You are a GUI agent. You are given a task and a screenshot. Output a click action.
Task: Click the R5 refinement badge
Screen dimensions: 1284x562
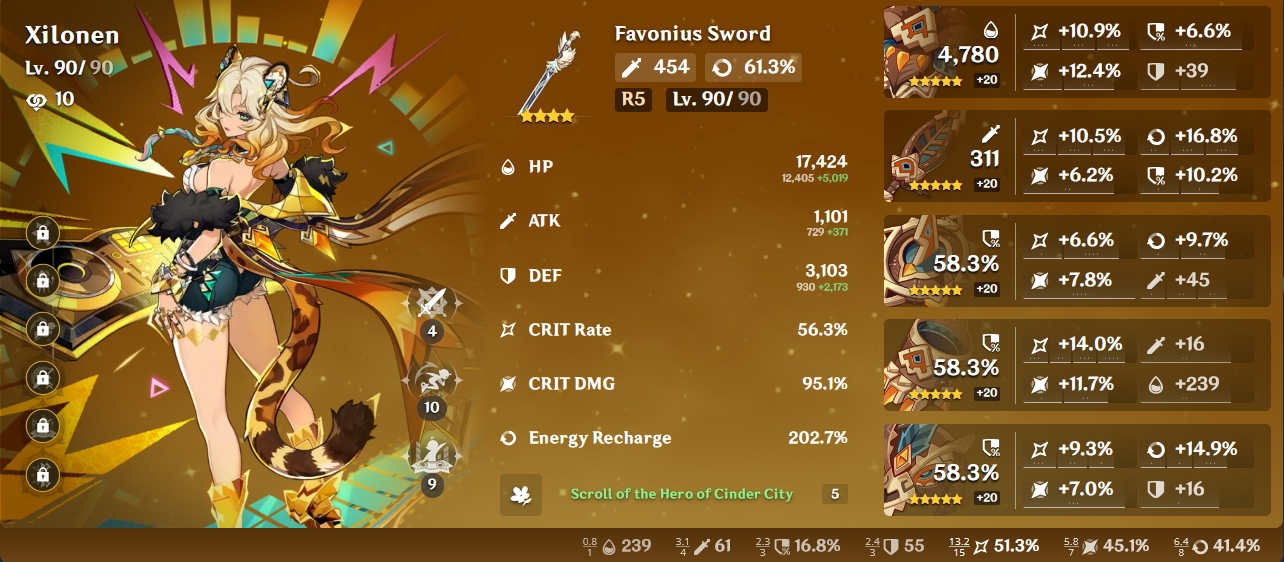[632, 99]
